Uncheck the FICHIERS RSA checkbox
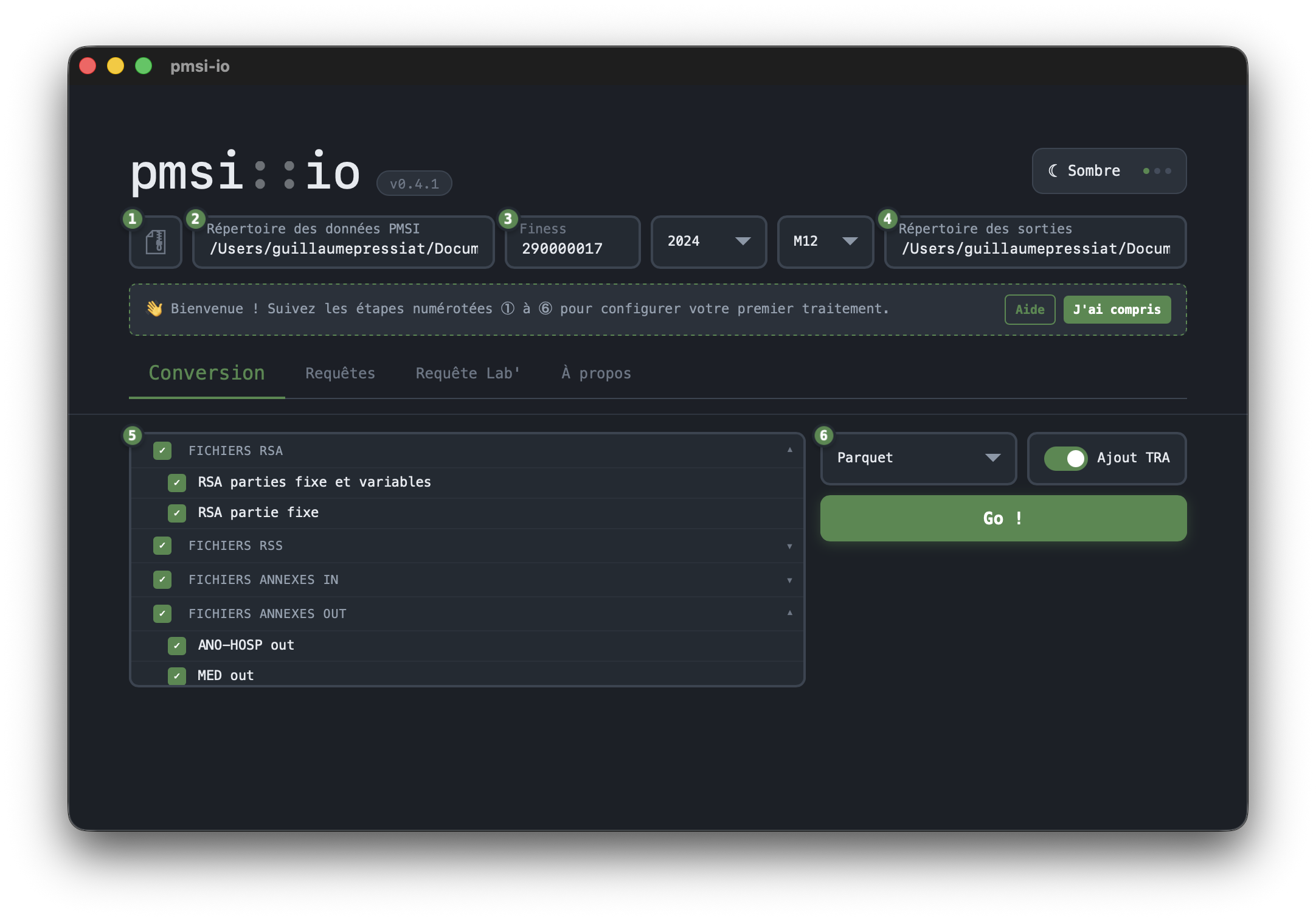Viewport: 1316px width, 921px height. [x=162, y=451]
